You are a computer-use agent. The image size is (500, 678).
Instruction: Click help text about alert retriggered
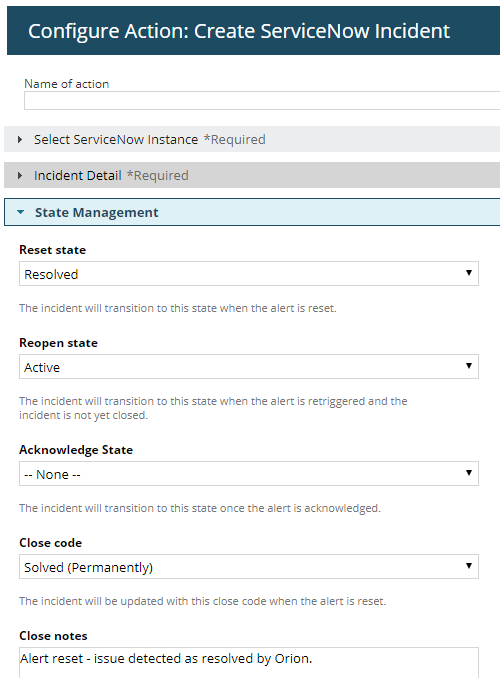[213, 408]
